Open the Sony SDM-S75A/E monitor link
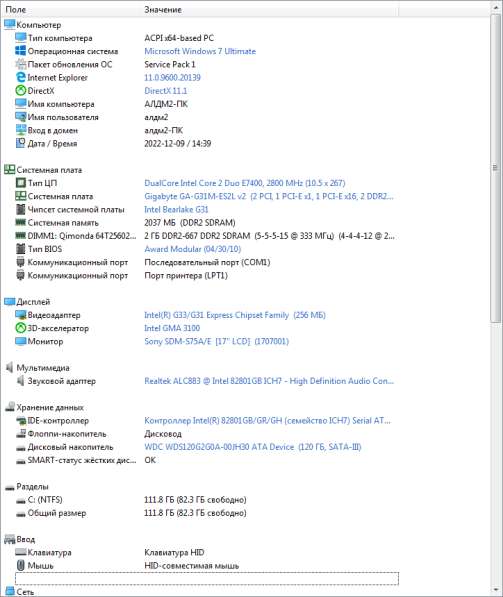Image resolution: width=503 pixels, height=597 pixels. coord(216,341)
